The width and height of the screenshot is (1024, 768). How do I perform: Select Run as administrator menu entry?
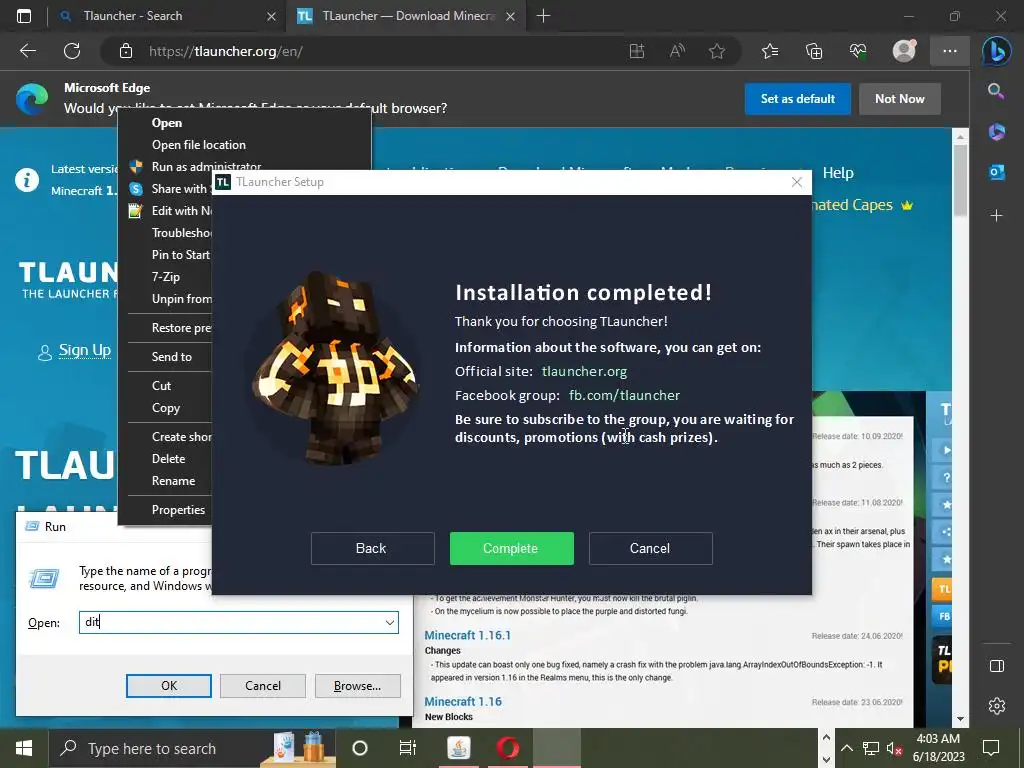point(206,167)
